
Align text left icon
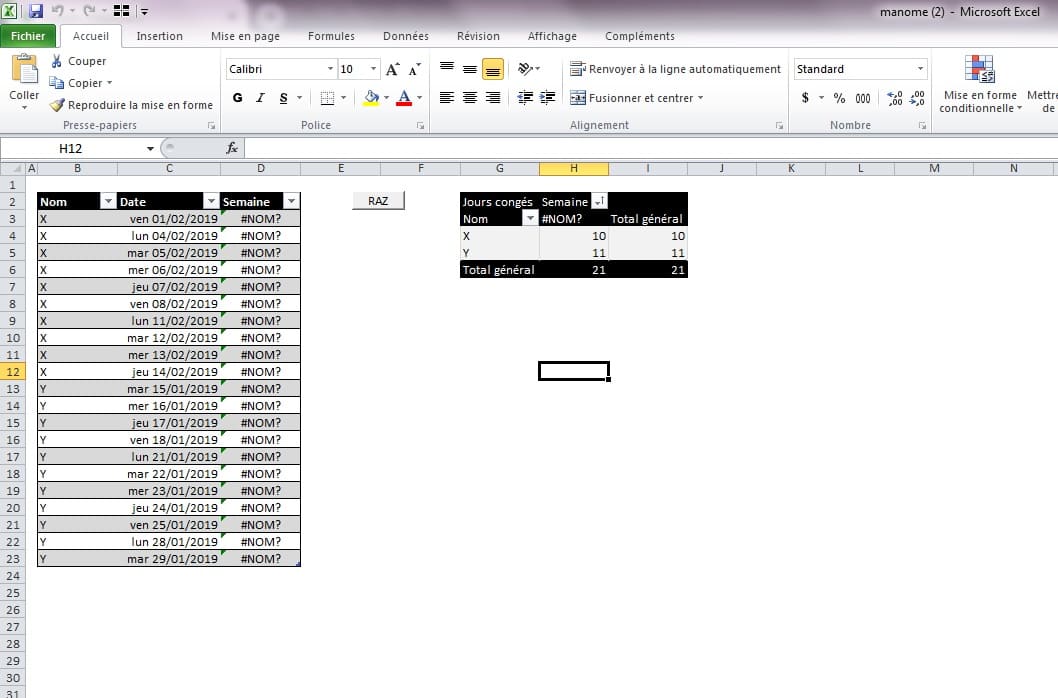[x=447, y=98]
